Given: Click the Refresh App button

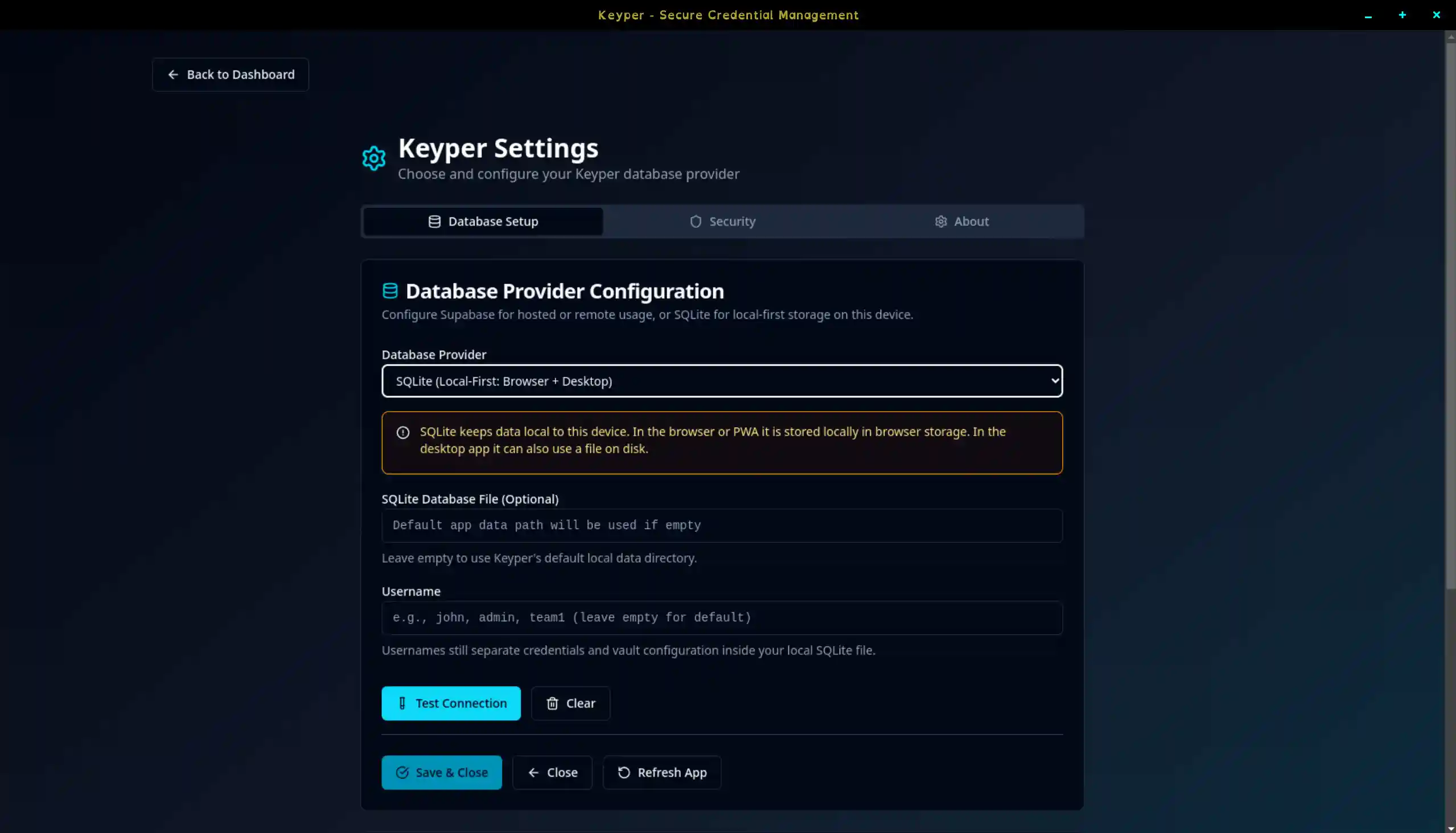Looking at the screenshot, I should pos(661,772).
